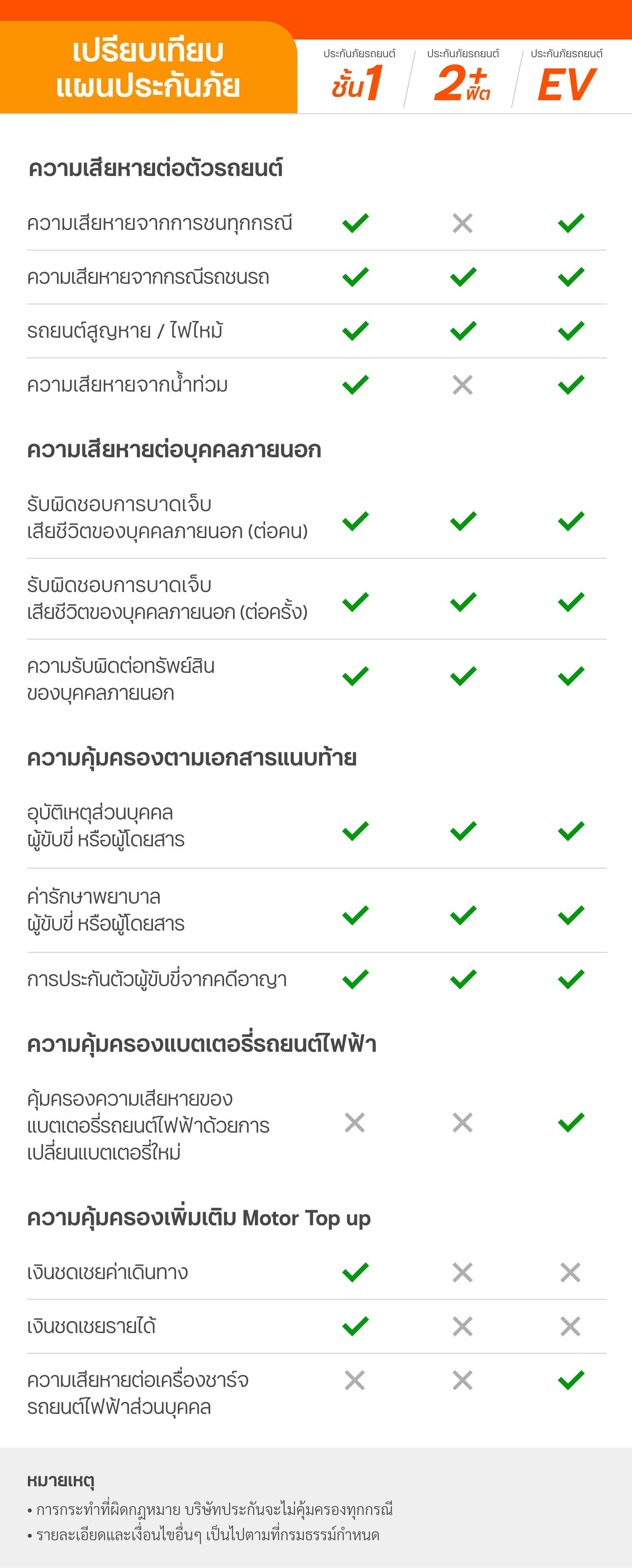The height and width of the screenshot is (1568, 632).
Task: Click ชั้น1 checkmark for ความเสียหายจากการชนทุกกรณี
Action: click(356, 224)
